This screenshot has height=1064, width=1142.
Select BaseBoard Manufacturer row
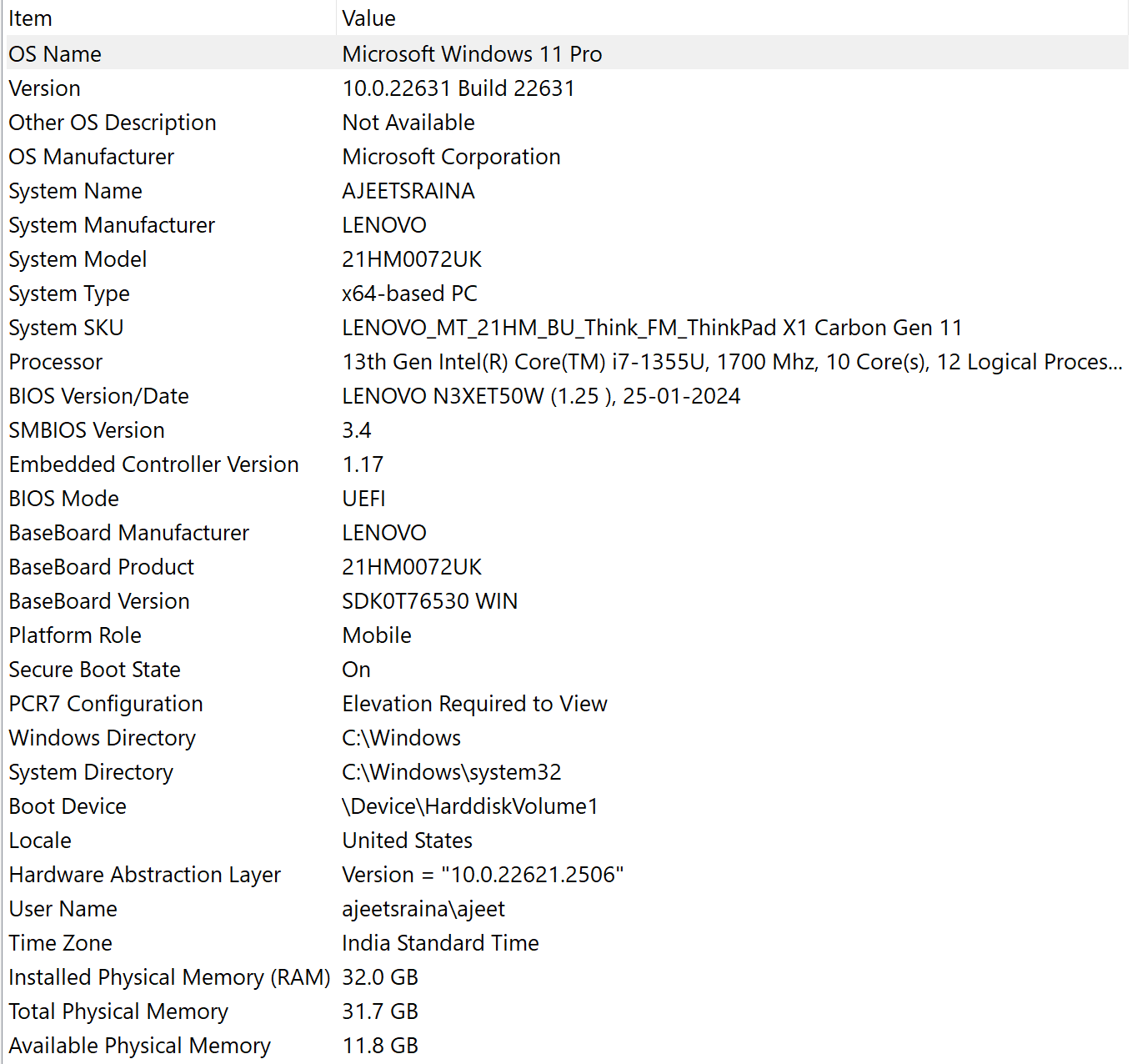(x=568, y=533)
